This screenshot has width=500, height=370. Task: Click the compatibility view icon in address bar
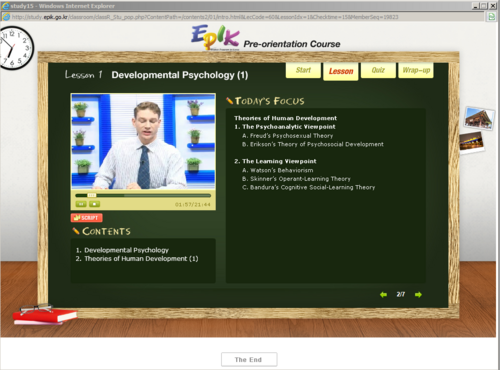(491, 17)
